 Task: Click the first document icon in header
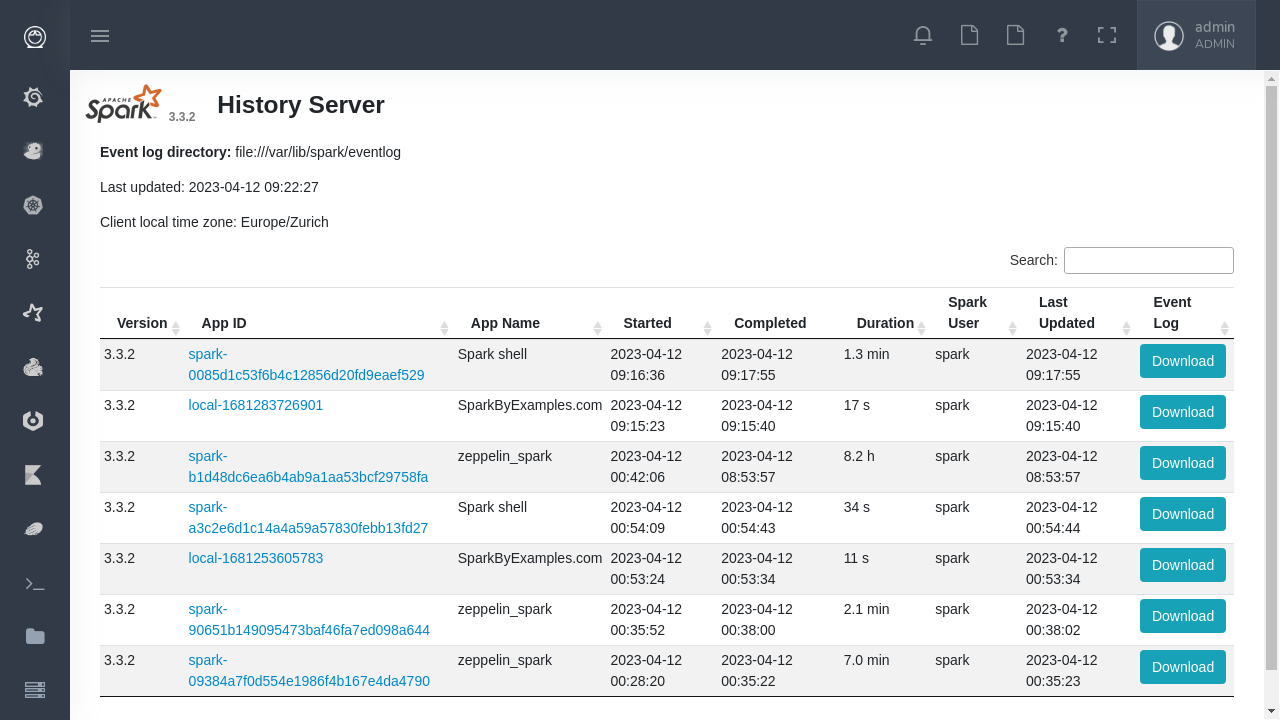[969, 36]
